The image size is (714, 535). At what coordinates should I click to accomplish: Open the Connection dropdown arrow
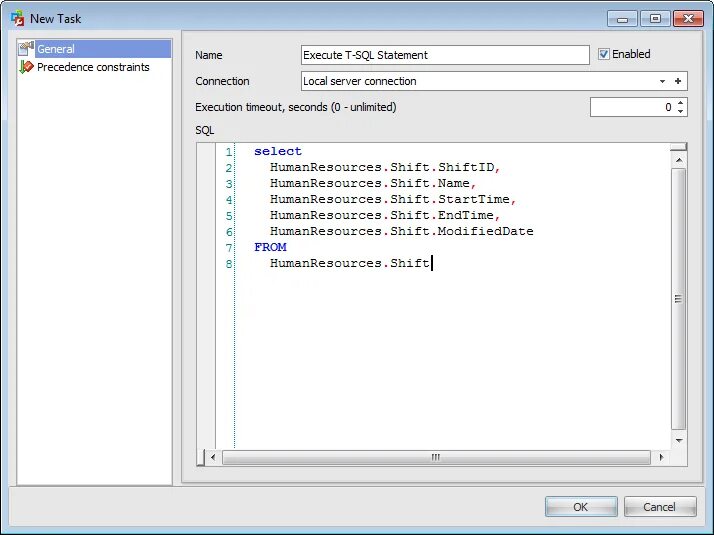click(x=662, y=82)
